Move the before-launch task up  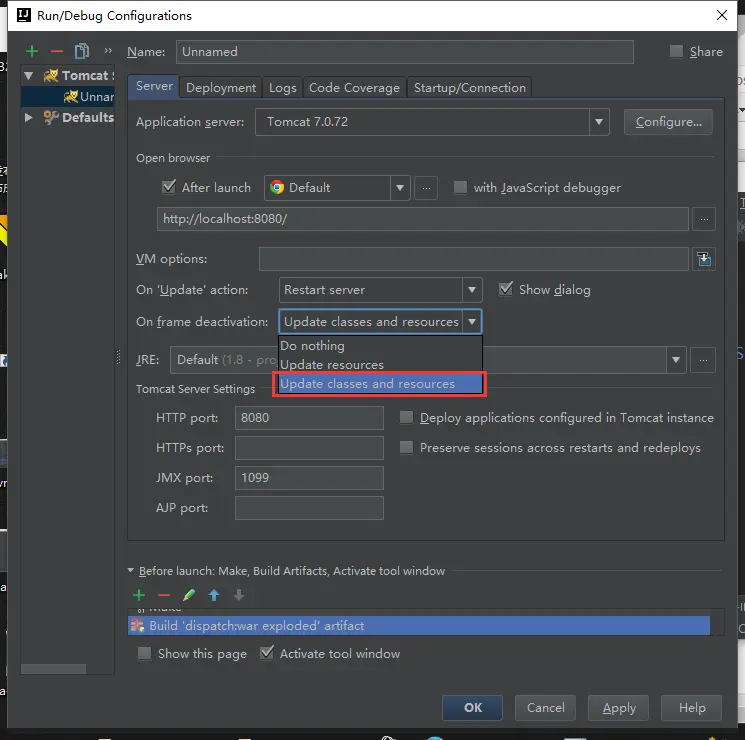(x=214, y=595)
